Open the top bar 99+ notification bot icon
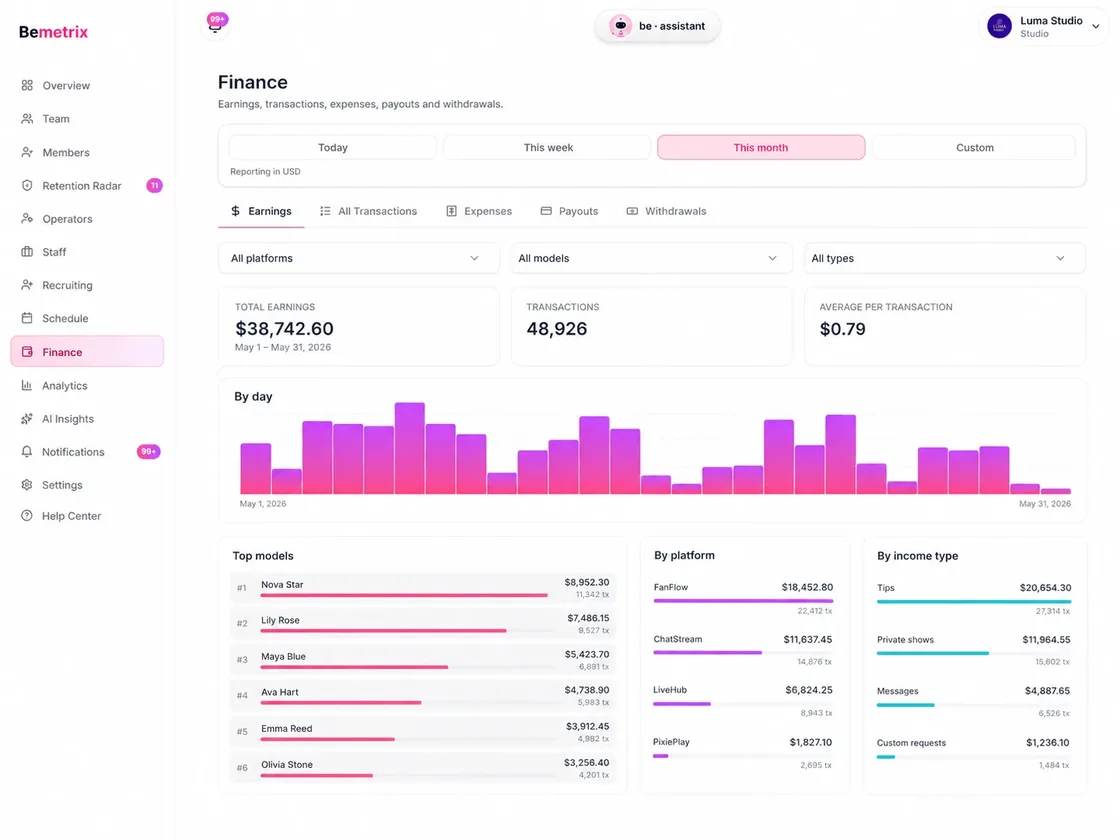This screenshot has height=840, width=1120. tap(216, 24)
